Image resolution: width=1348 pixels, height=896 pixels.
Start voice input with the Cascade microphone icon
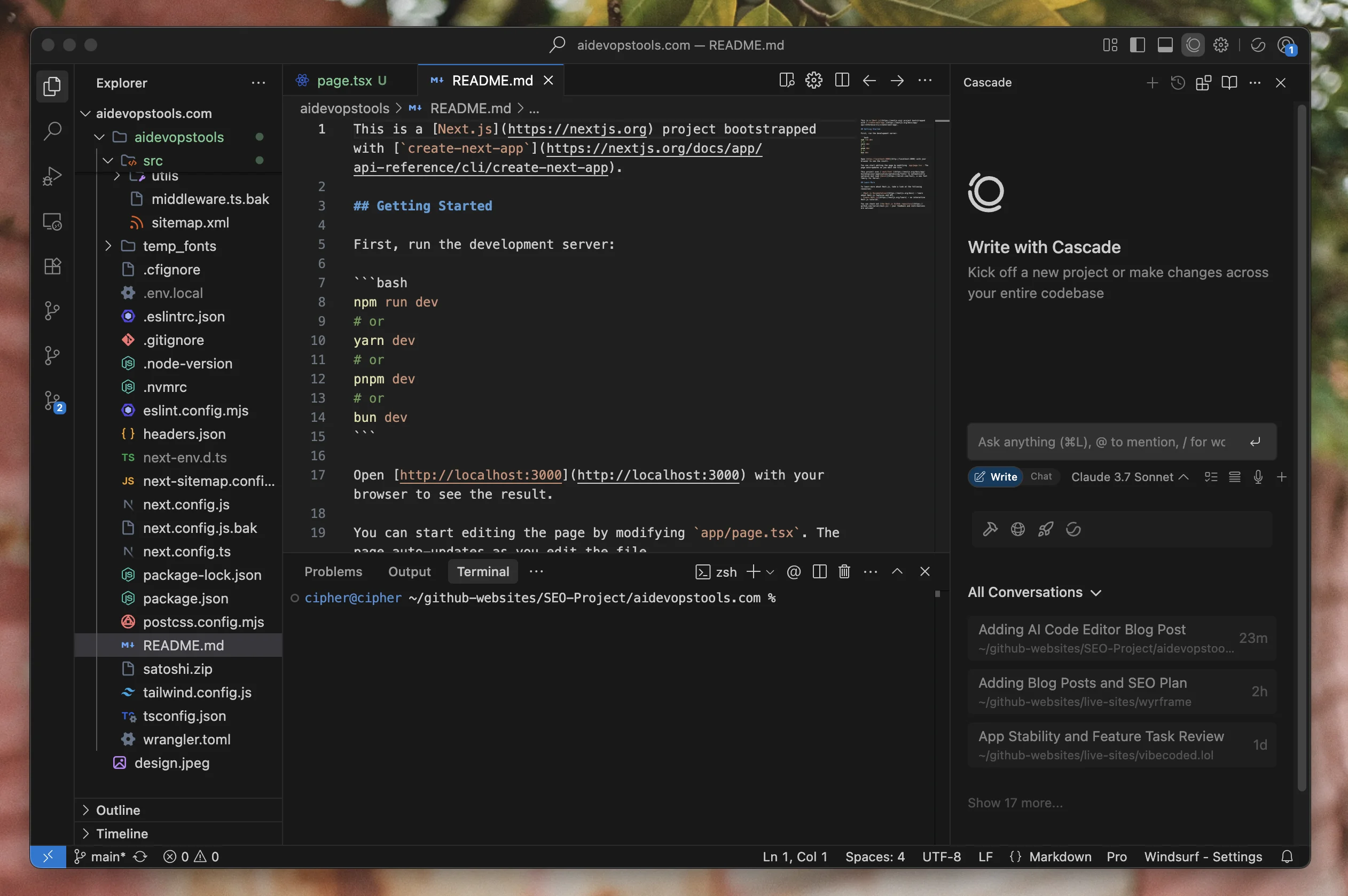pyautogui.click(x=1257, y=477)
